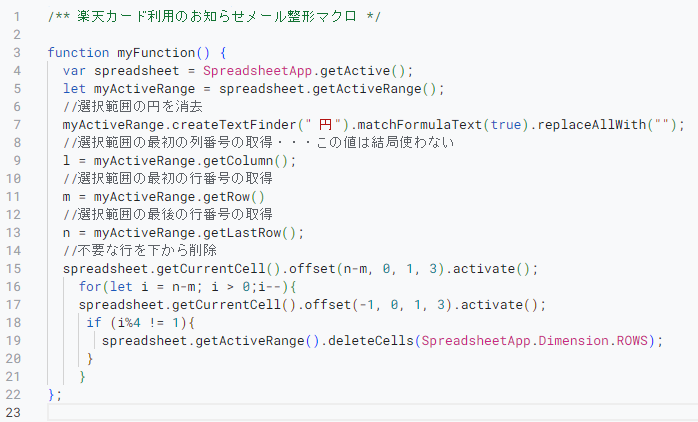Click getLastRow on line 13

[x=242, y=233]
